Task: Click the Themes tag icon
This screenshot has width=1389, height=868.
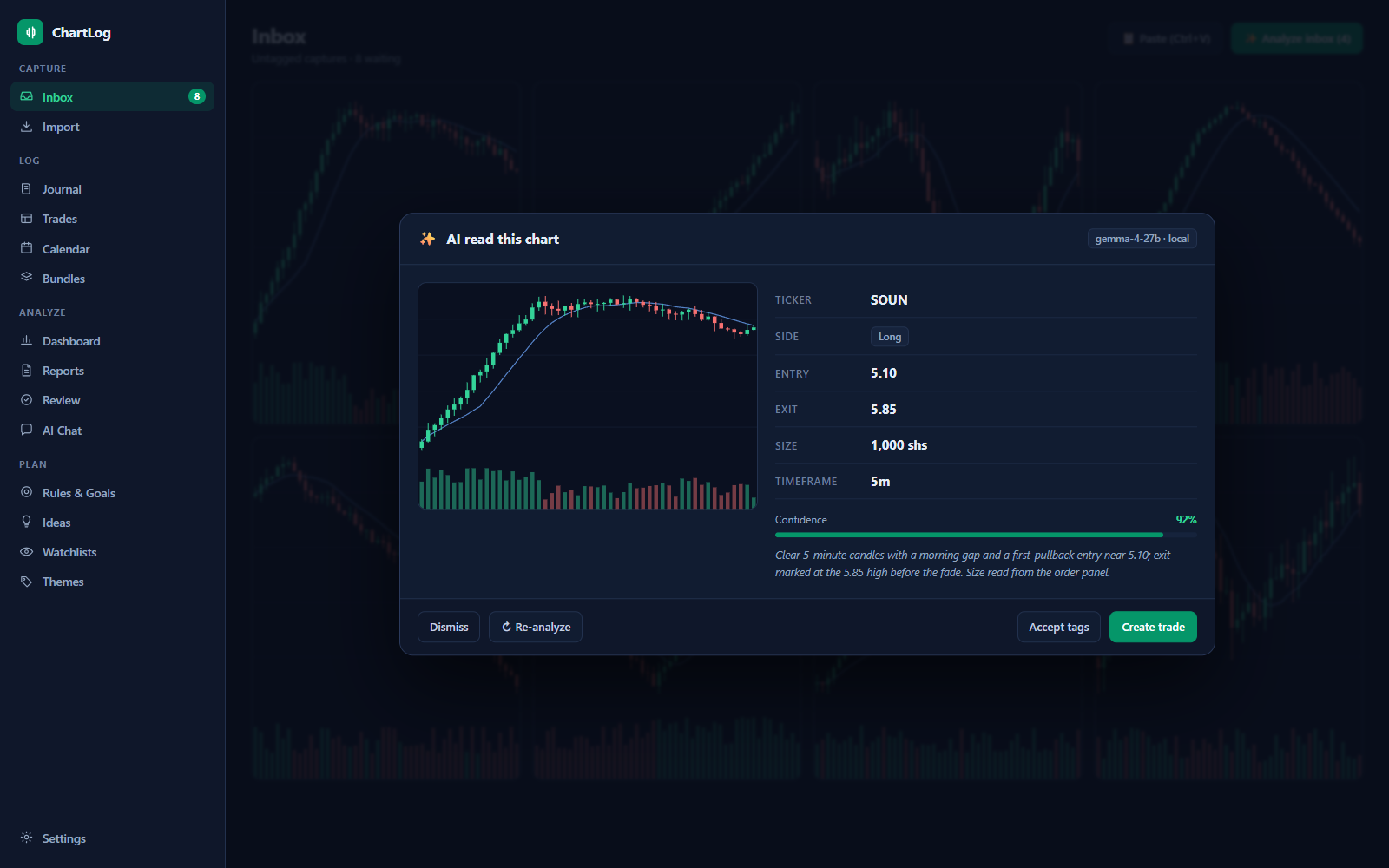Action: tap(27, 582)
